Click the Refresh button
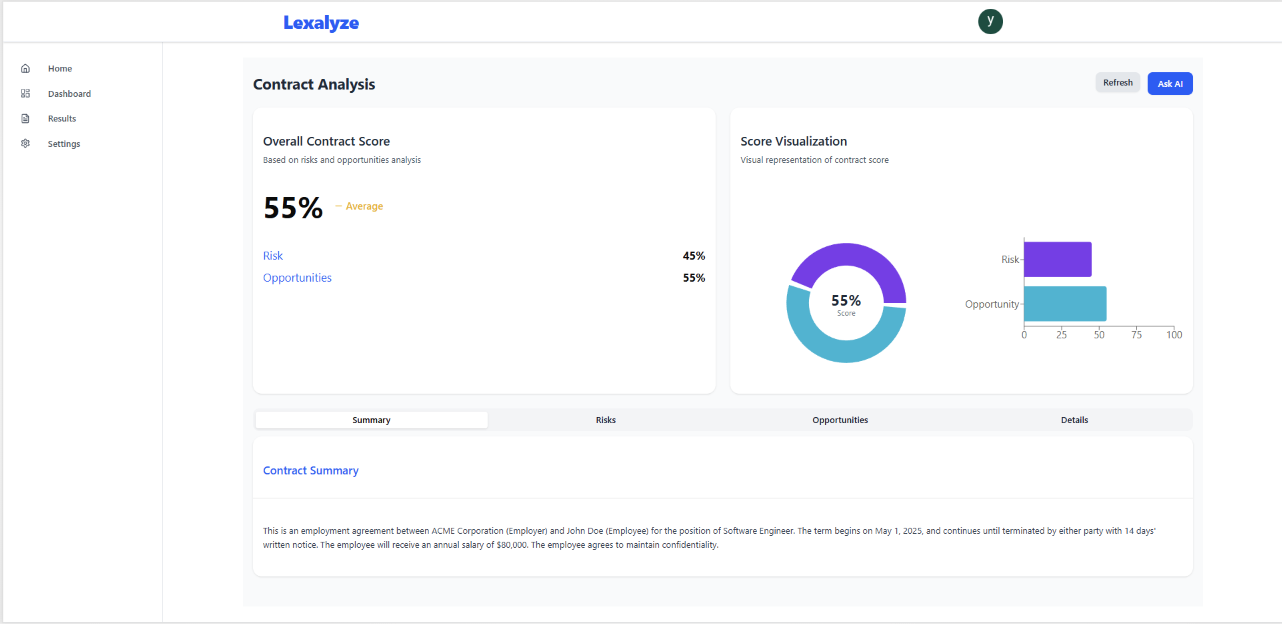Viewport: 1282px width, 635px height. tap(1117, 82)
